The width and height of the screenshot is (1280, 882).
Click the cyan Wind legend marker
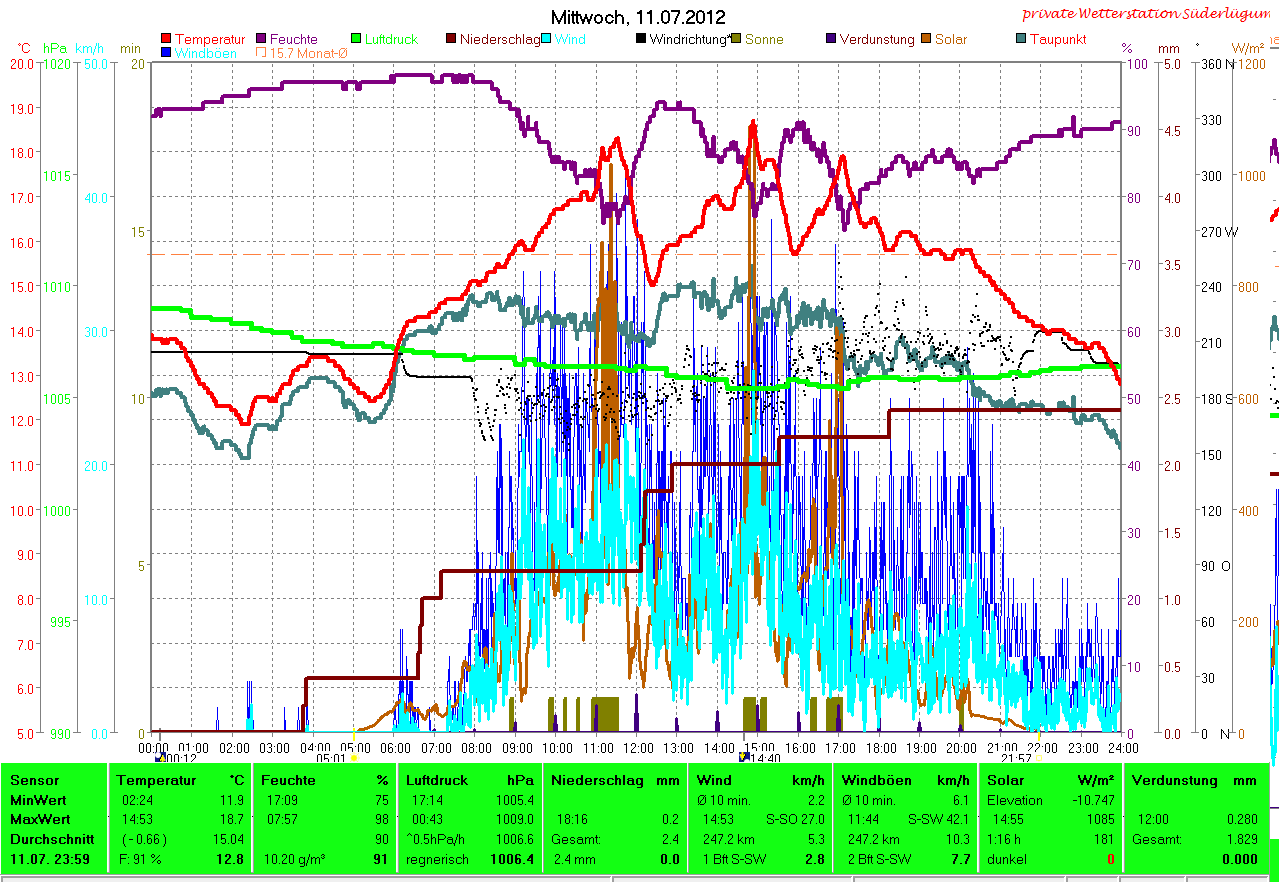click(548, 40)
